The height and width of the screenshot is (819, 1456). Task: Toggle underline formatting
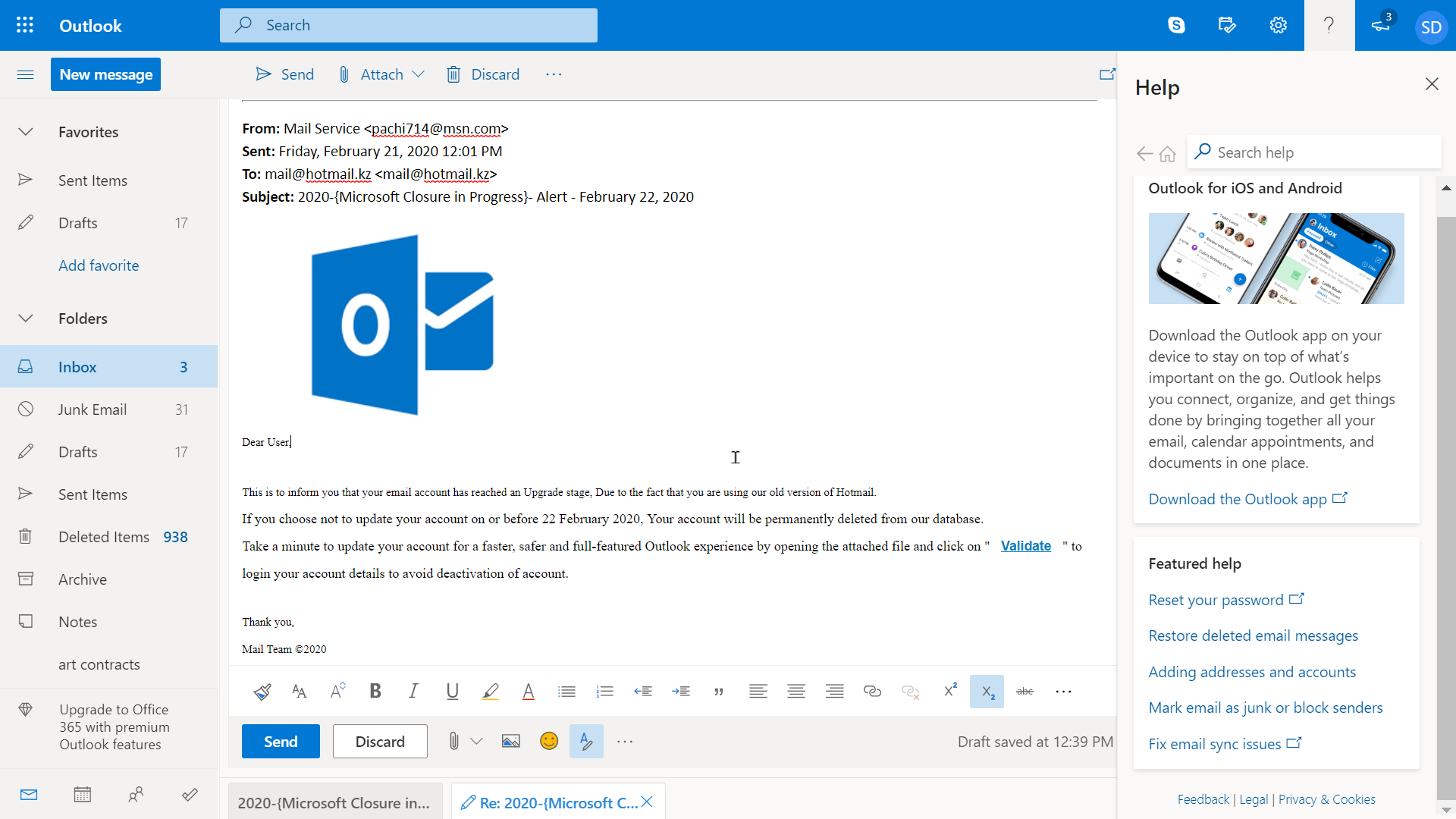(453, 691)
